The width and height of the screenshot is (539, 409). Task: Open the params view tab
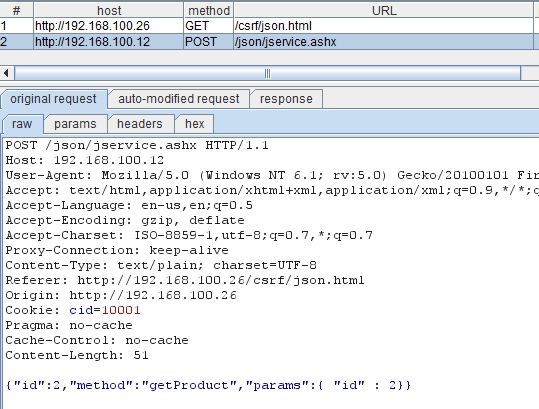tap(75, 124)
